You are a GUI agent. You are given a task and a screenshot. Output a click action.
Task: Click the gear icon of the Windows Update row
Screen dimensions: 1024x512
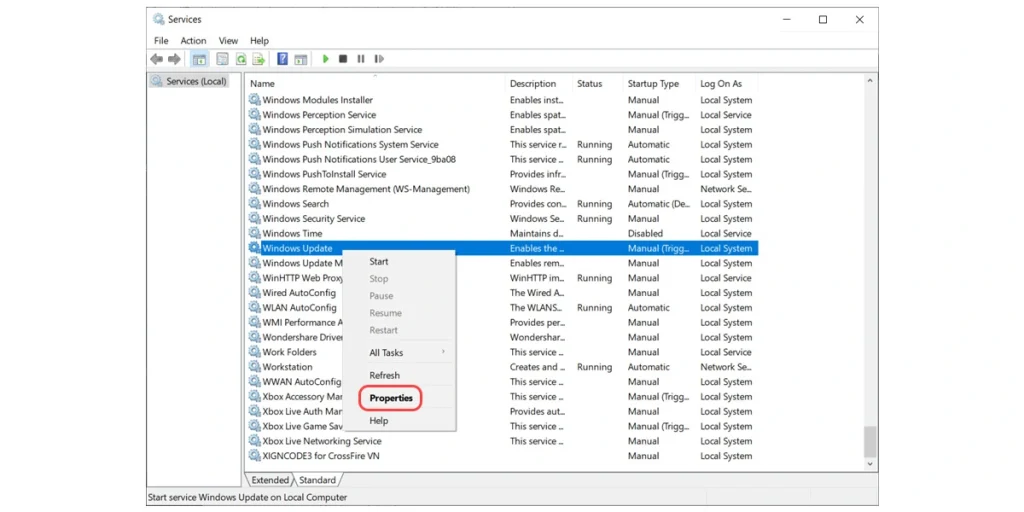click(x=255, y=248)
